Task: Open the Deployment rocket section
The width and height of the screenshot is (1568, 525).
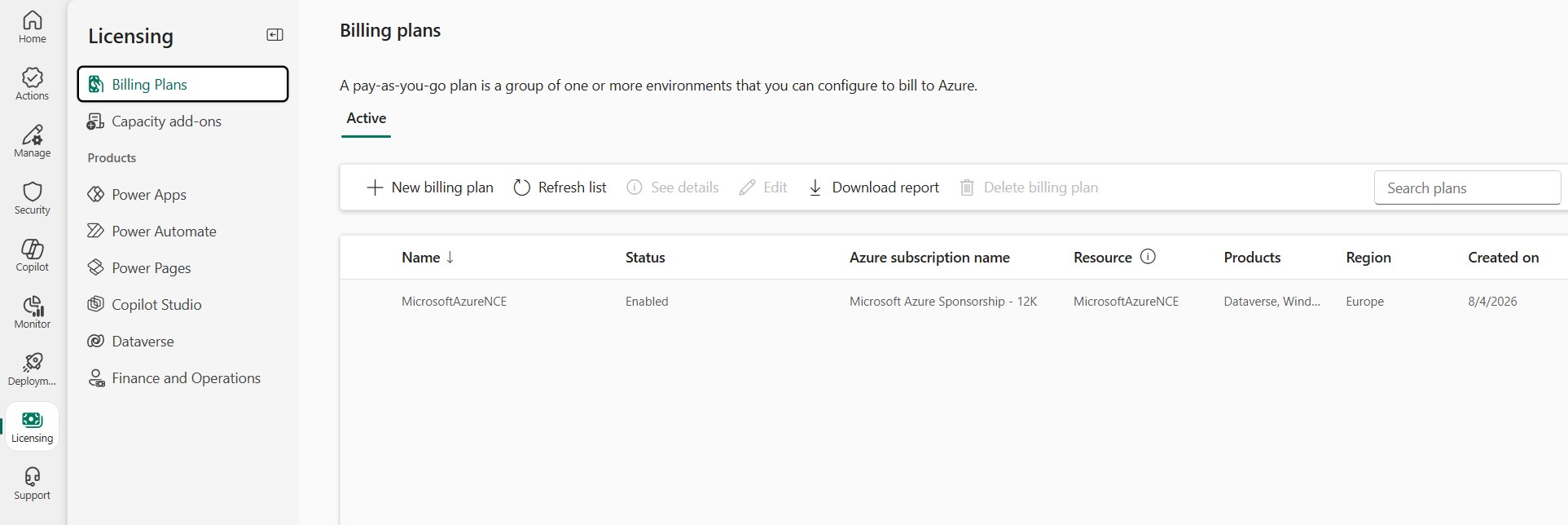Action: pyautogui.click(x=32, y=369)
